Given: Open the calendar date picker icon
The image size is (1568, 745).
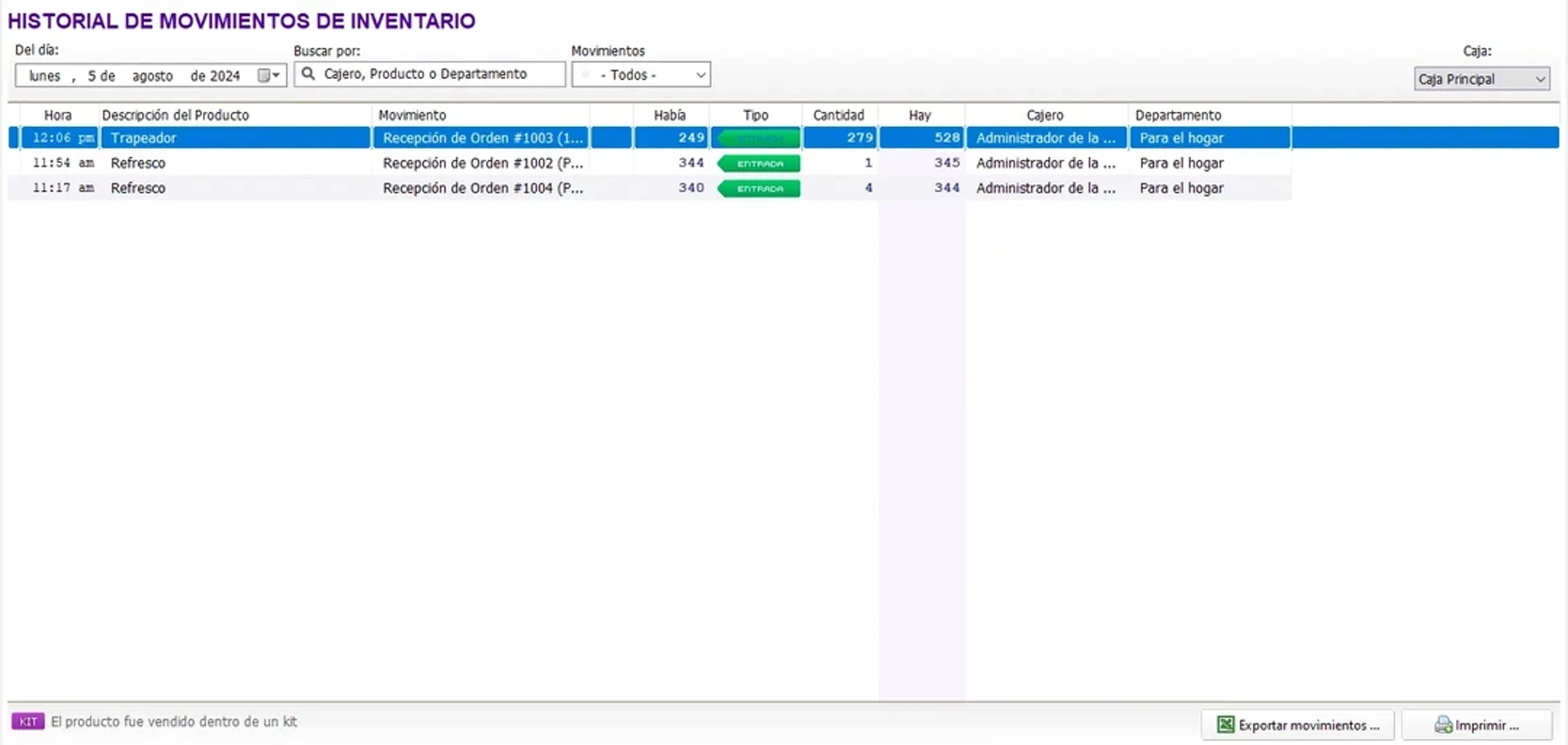Looking at the screenshot, I should [268, 75].
